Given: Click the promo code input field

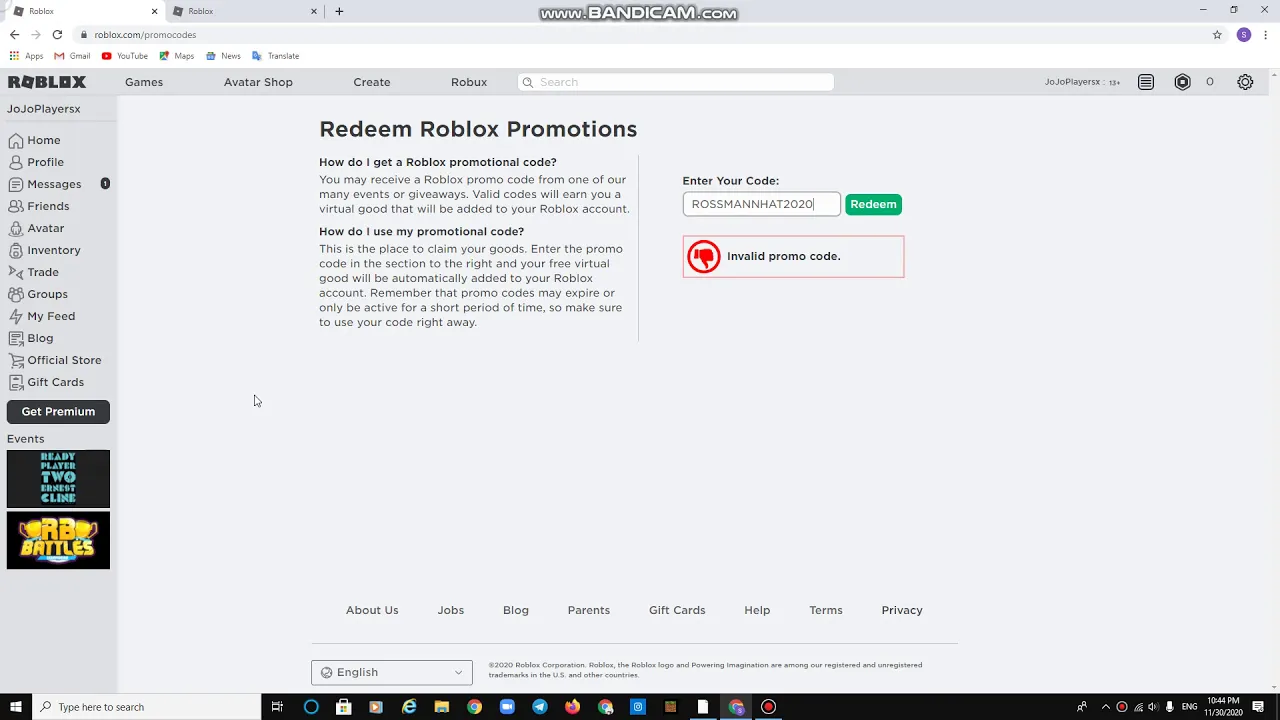Looking at the screenshot, I should (x=762, y=204).
